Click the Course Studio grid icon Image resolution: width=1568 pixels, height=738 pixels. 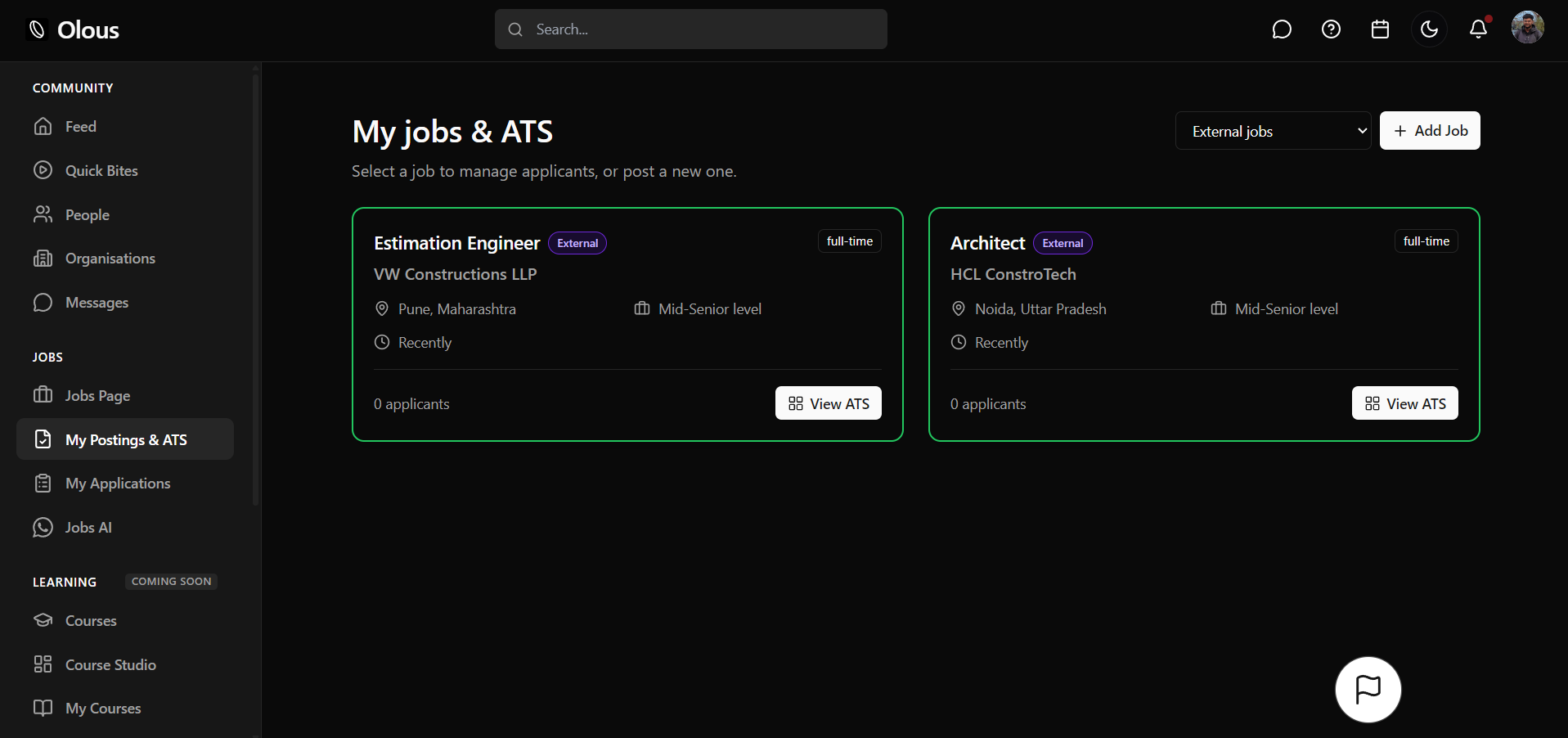point(43,664)
